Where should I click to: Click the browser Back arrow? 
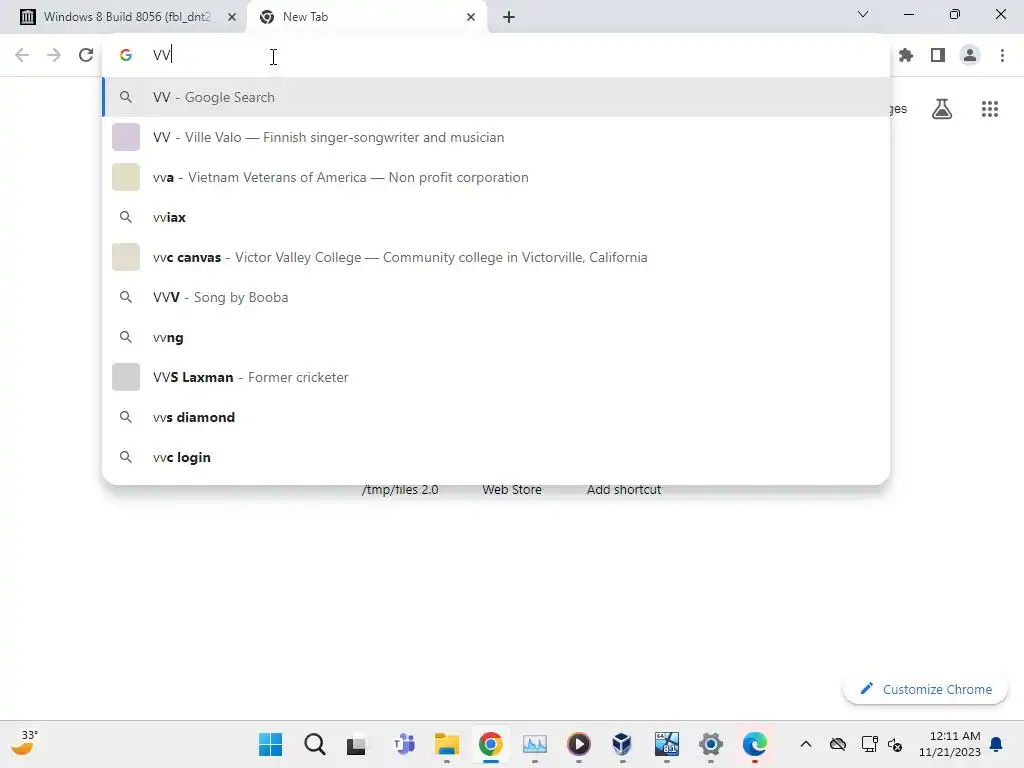22,55
